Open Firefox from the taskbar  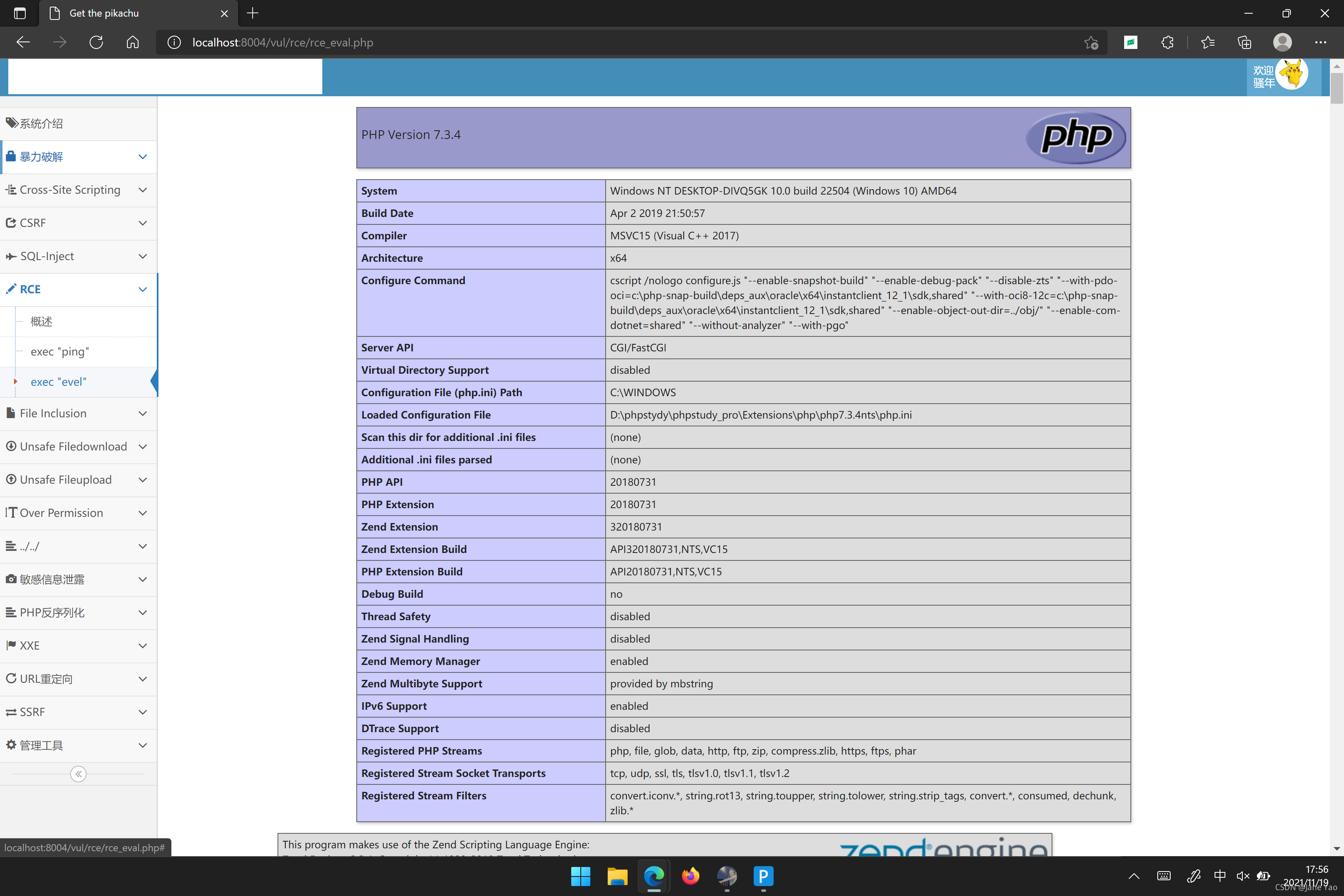point(690,875)
